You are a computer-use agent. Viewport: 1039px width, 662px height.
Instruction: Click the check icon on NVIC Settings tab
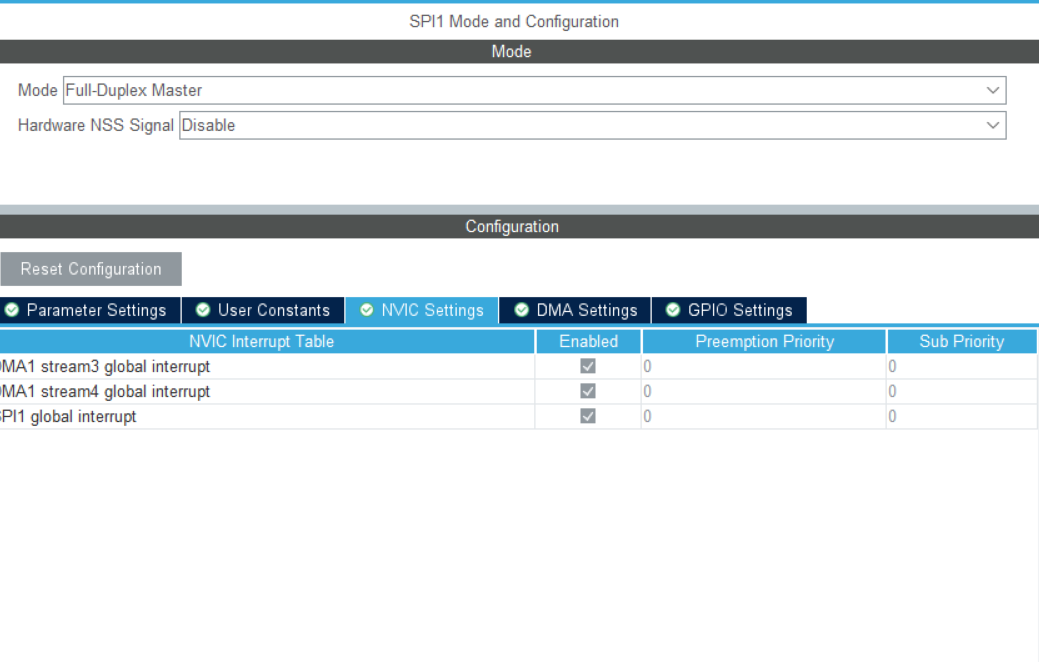(x=368, y=310)
